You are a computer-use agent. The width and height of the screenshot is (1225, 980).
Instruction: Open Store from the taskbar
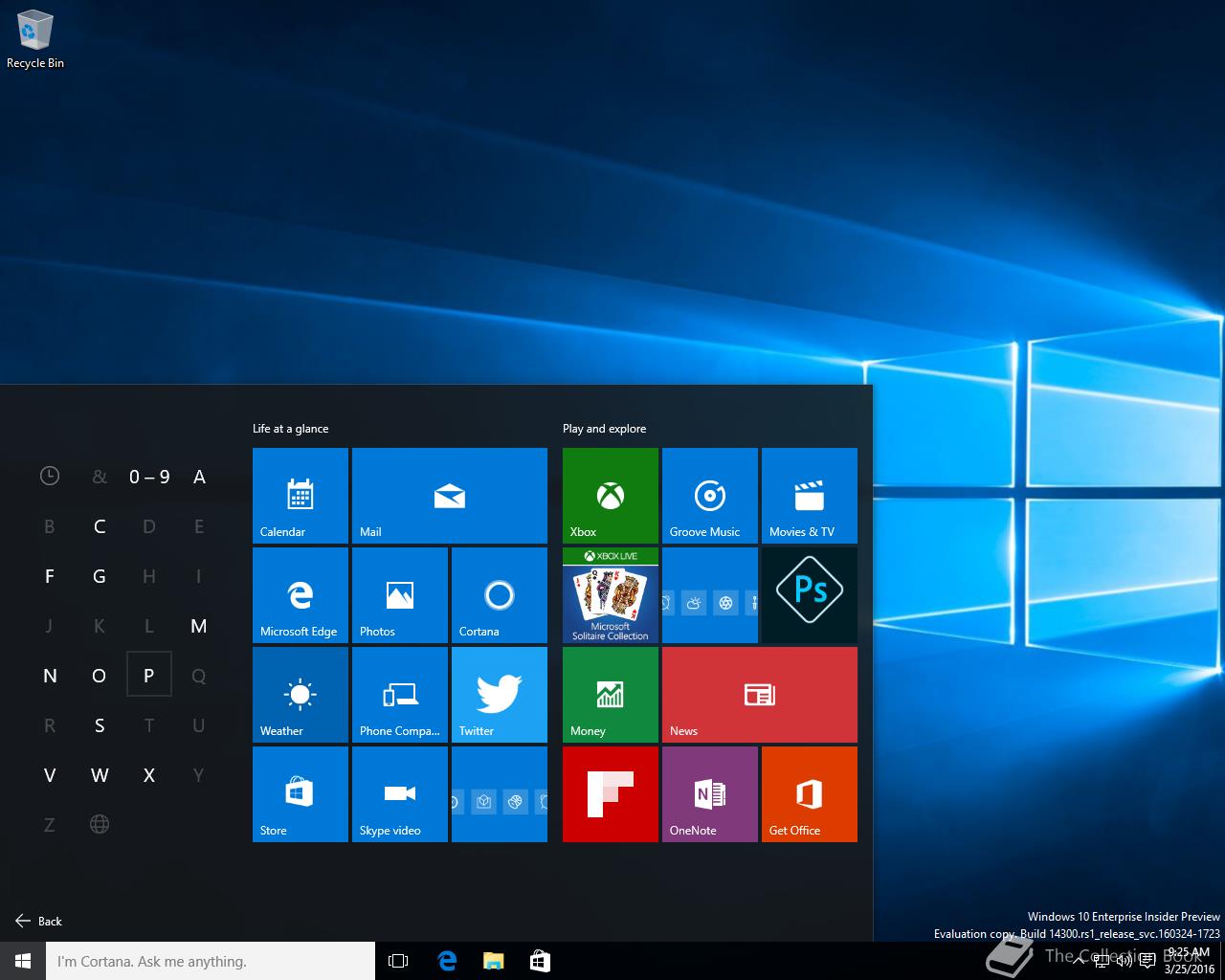540,961
